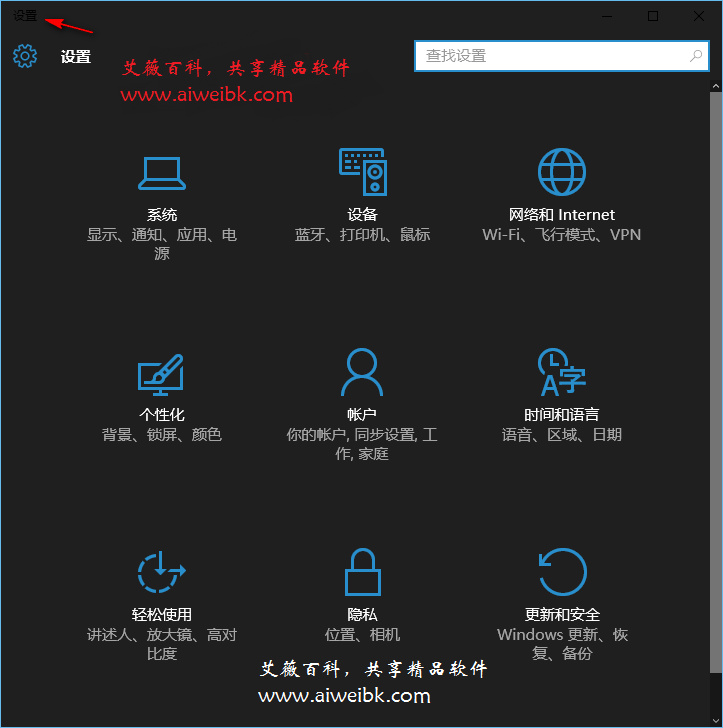The width and height of the screenshot is (723, 728).
Task: Open the Ease of Access (轻松使用) icon
Action: (x=161, y=572)
